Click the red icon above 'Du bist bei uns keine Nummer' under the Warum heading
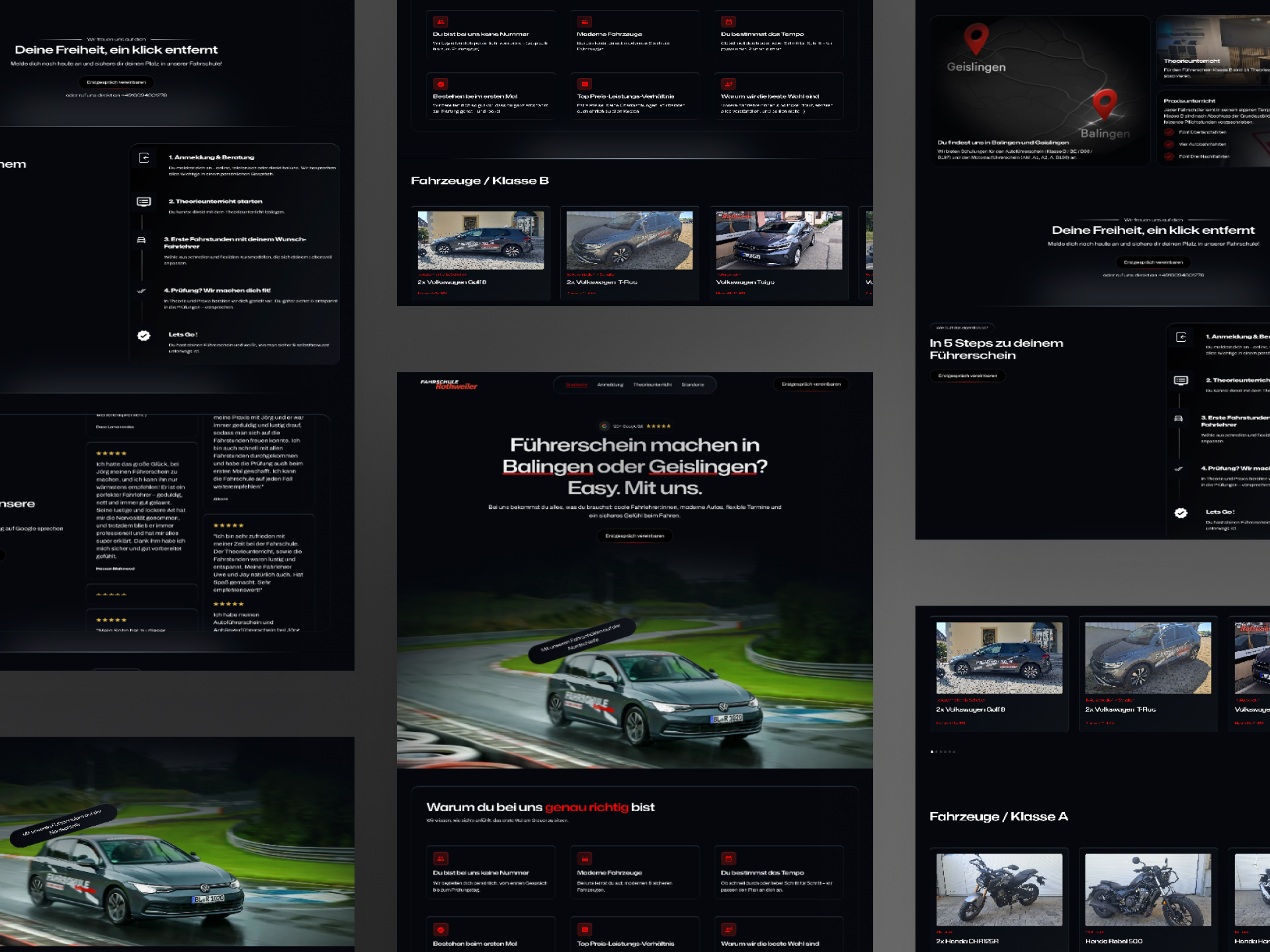Image resolution: width=1270 pixels, height=952 pixels. point(441,859)
